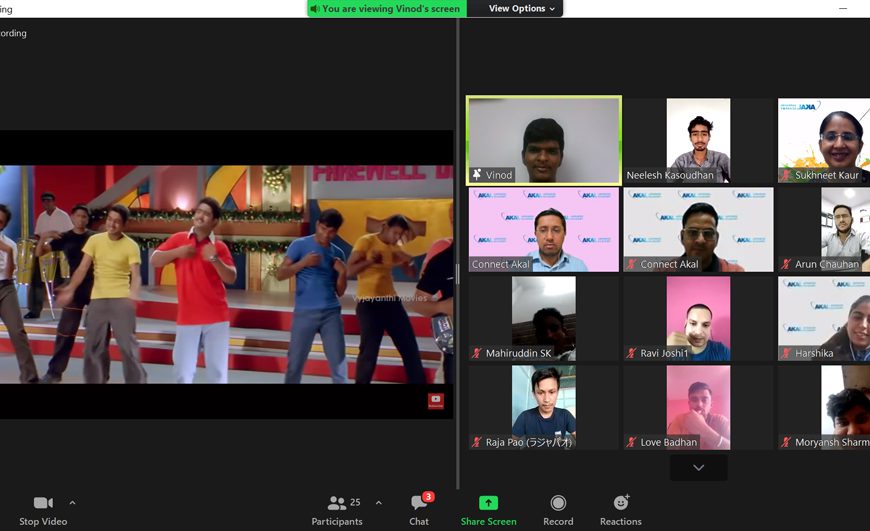Click muted mic icon on Mahiruddin SK
The width and height of the screenshot is (870, 531).
tap(477, 353)
